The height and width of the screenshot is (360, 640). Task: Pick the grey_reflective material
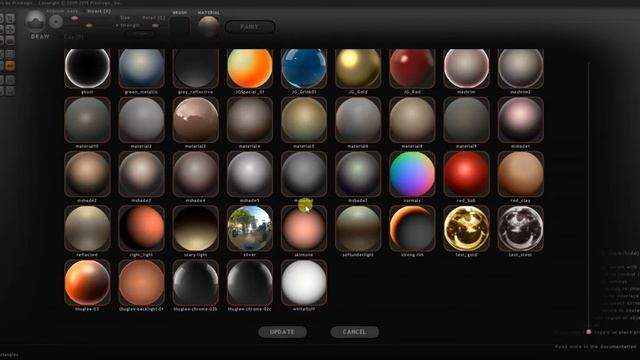pyautogui.click(x=196, y=68)
